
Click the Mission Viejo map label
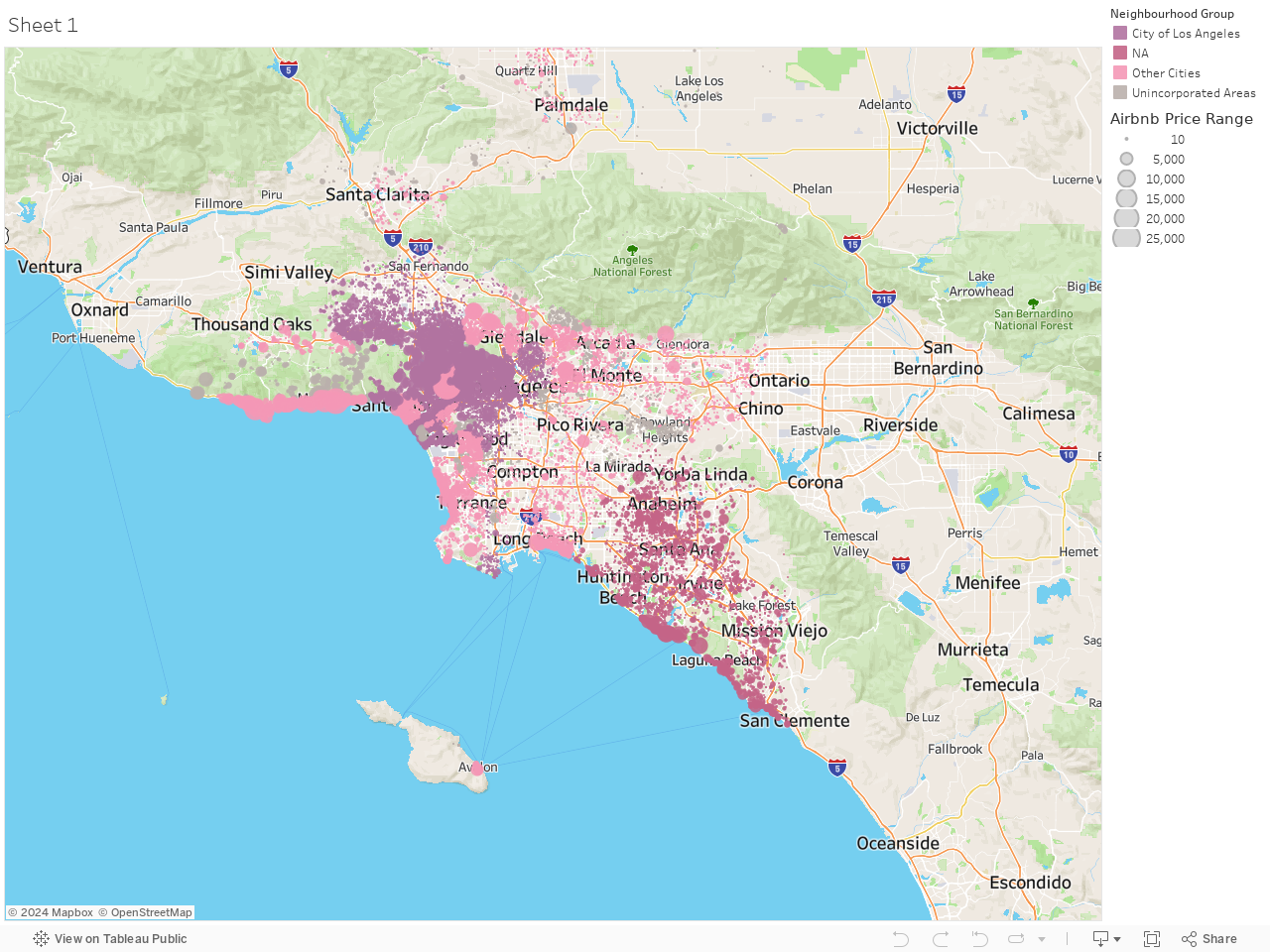pyautogui.click(x=774, y=631)
